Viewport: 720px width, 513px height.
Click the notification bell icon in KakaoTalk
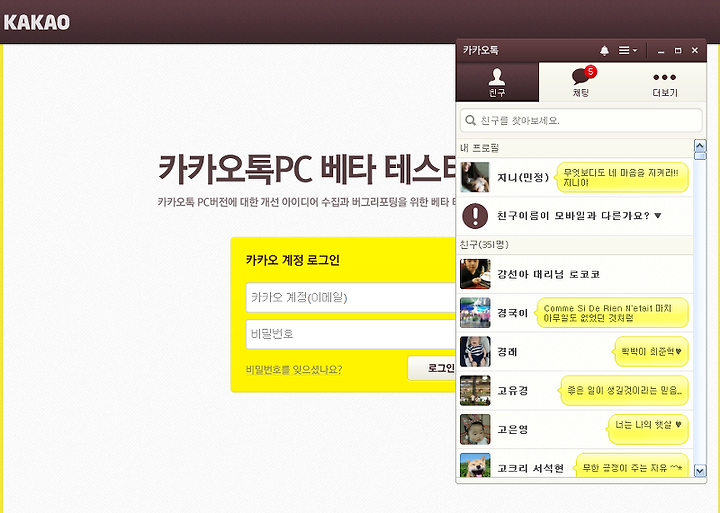click(x=604, y=51)
